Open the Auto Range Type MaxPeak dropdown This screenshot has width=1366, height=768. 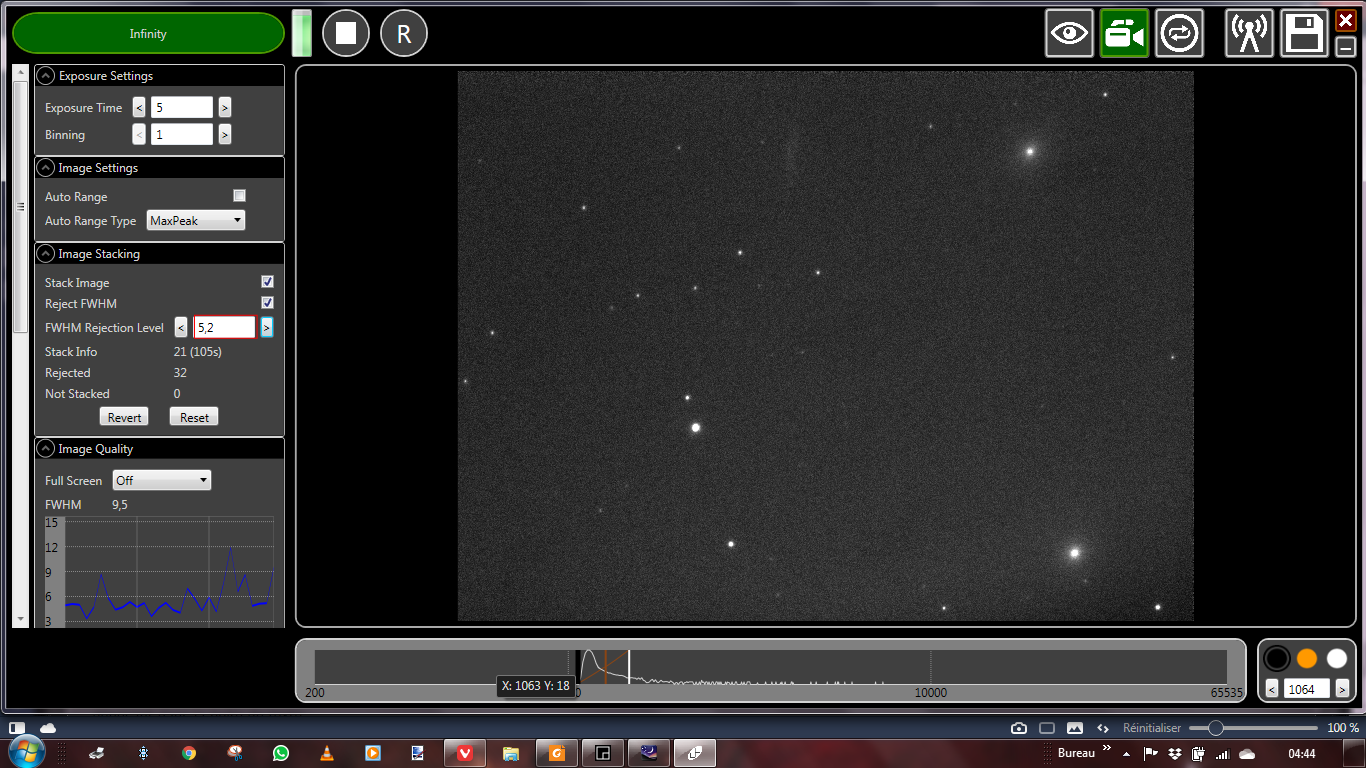(196, 221)
